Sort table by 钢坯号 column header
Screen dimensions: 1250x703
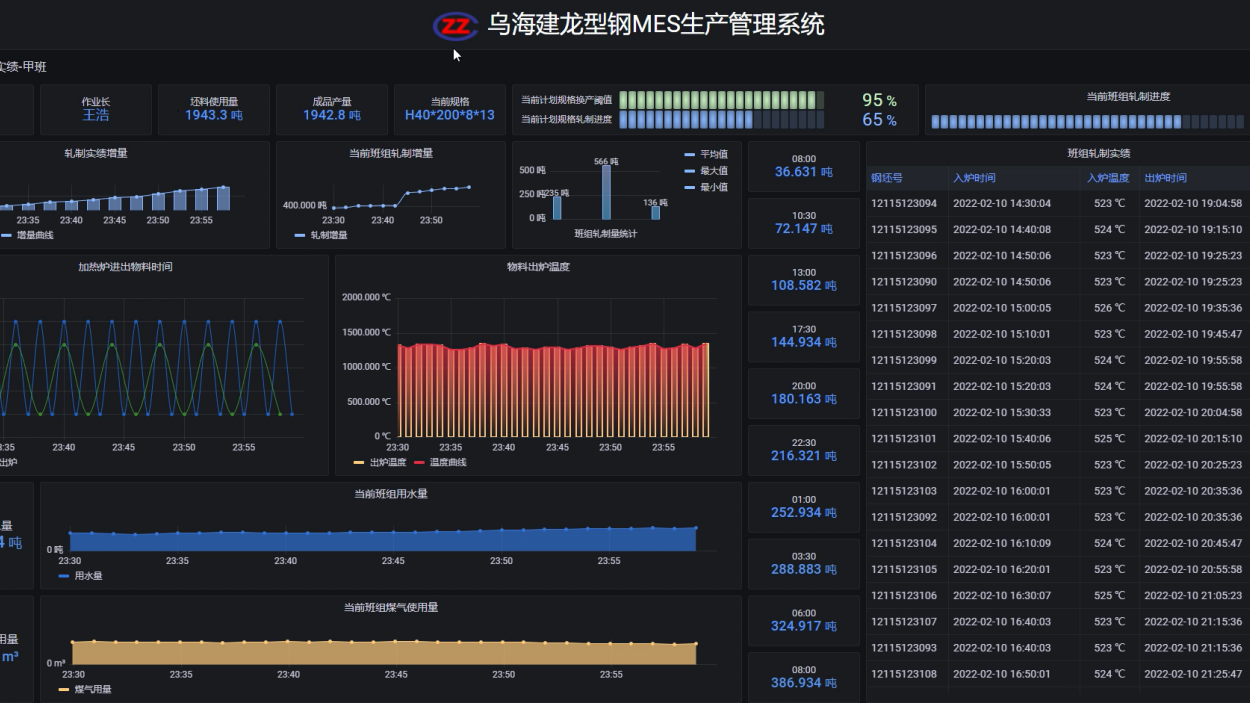886,178
